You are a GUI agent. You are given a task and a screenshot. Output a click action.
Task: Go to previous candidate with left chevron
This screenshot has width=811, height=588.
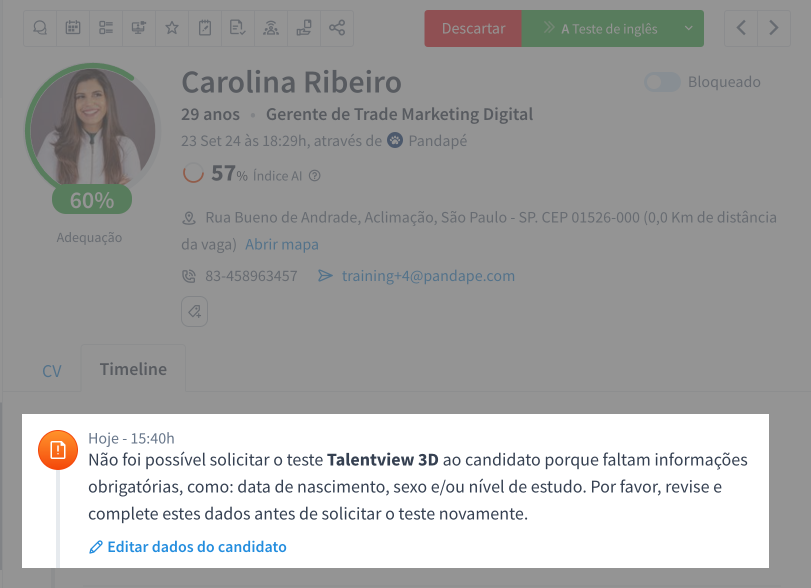[x=741, y=28]
